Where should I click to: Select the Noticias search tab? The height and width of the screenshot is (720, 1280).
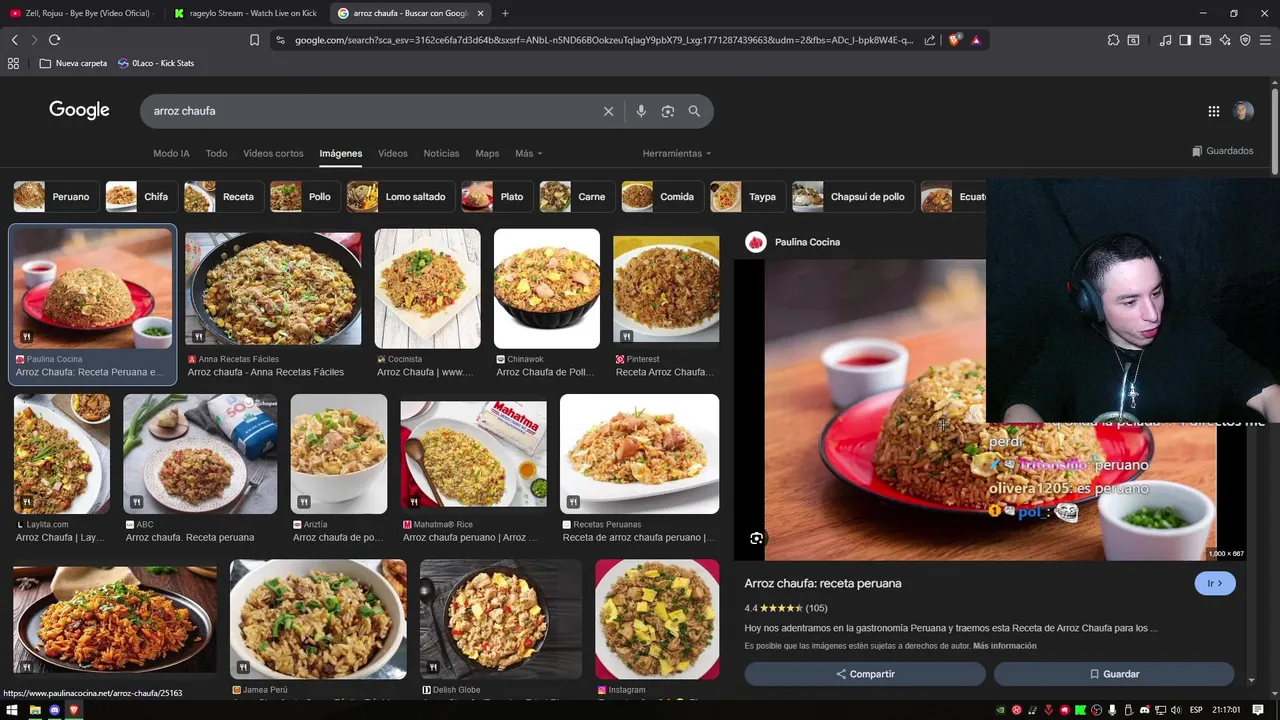pyautogui.click(x=441, y=154)
